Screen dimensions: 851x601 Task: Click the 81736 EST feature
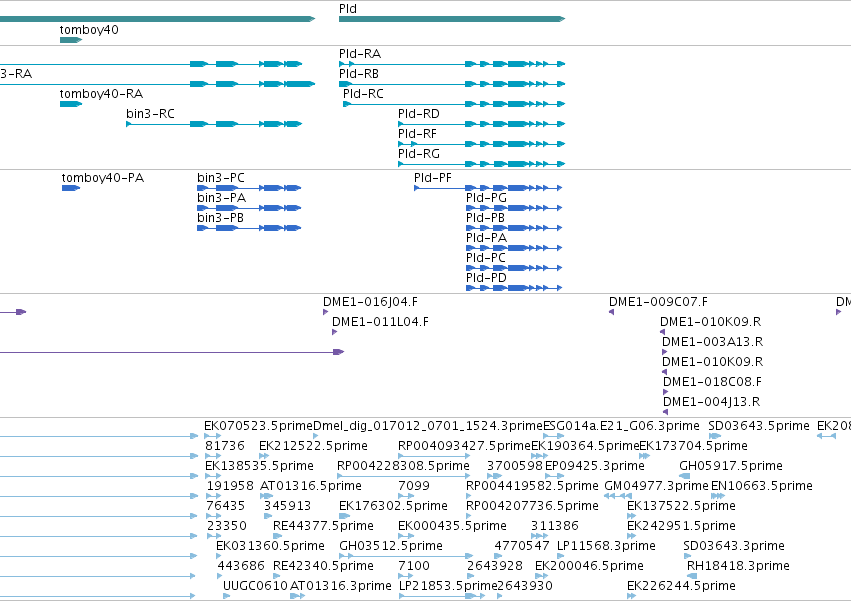coord(213,456)
